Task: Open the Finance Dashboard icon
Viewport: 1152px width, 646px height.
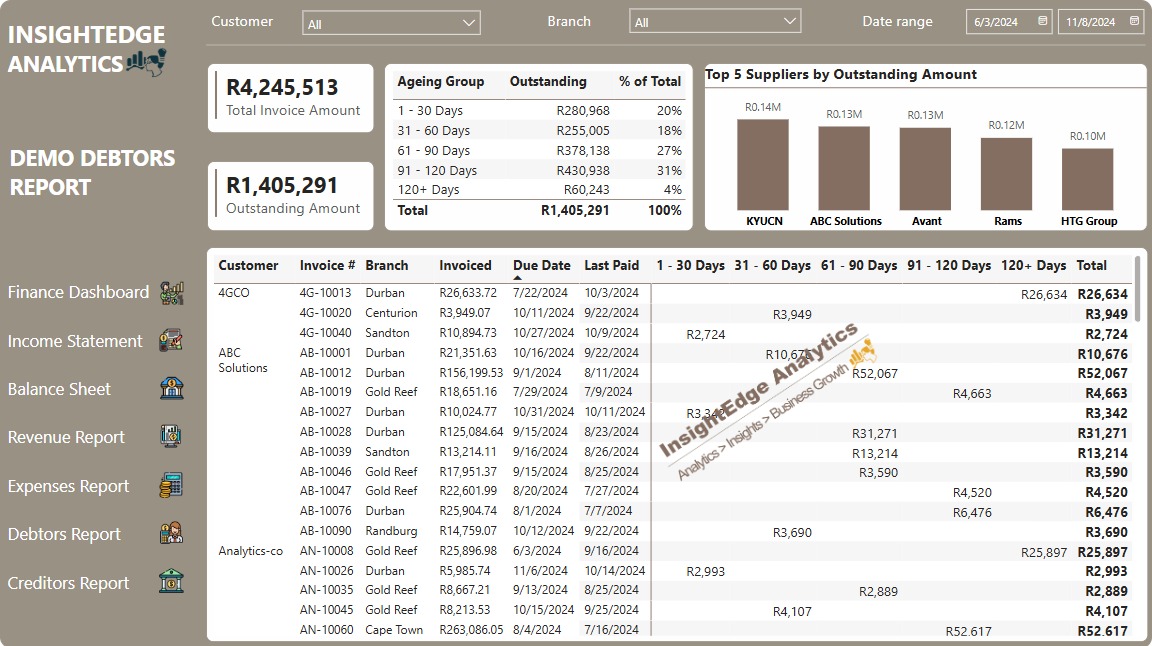Action: point(171,293)
